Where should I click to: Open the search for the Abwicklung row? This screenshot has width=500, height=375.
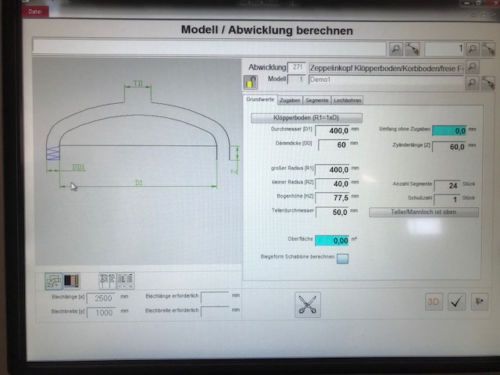point(472,68)
